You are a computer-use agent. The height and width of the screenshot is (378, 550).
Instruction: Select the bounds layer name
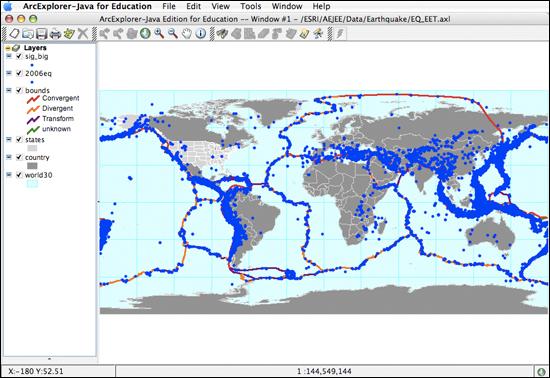pyautogui.click(x=37, y=90)
